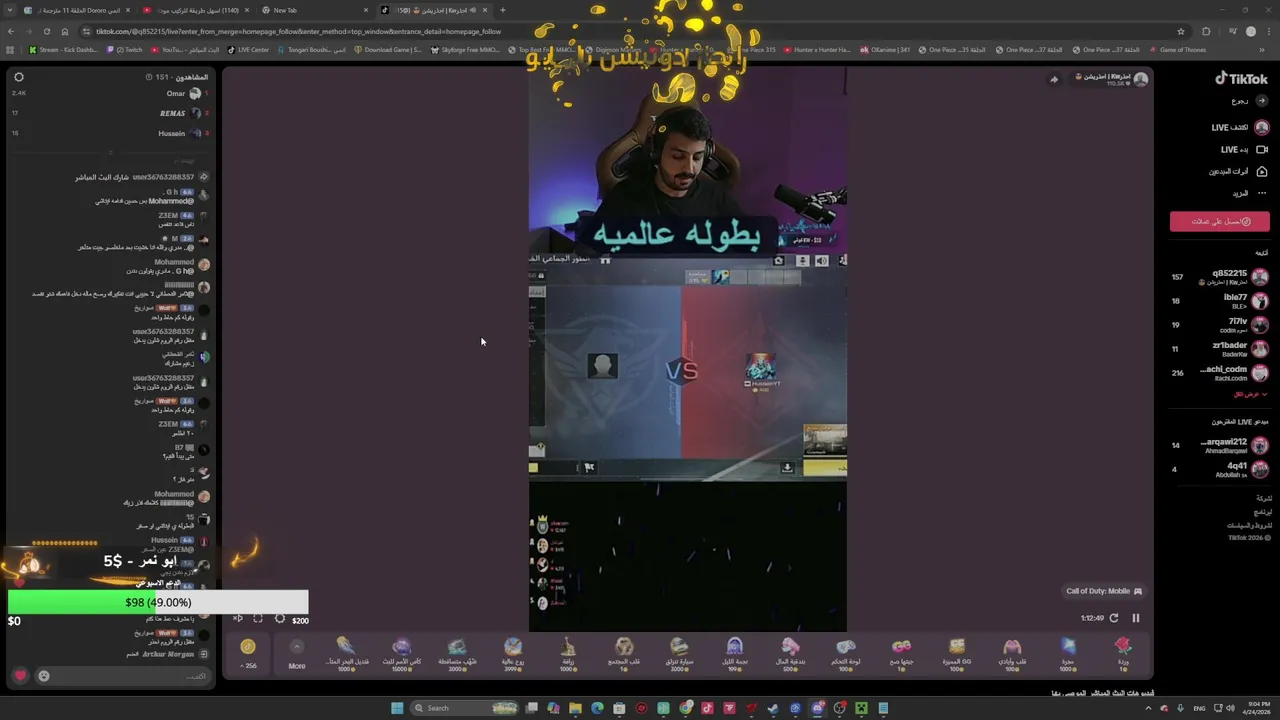
Task: Send the community heart gift
Action: tap(624, 653)
